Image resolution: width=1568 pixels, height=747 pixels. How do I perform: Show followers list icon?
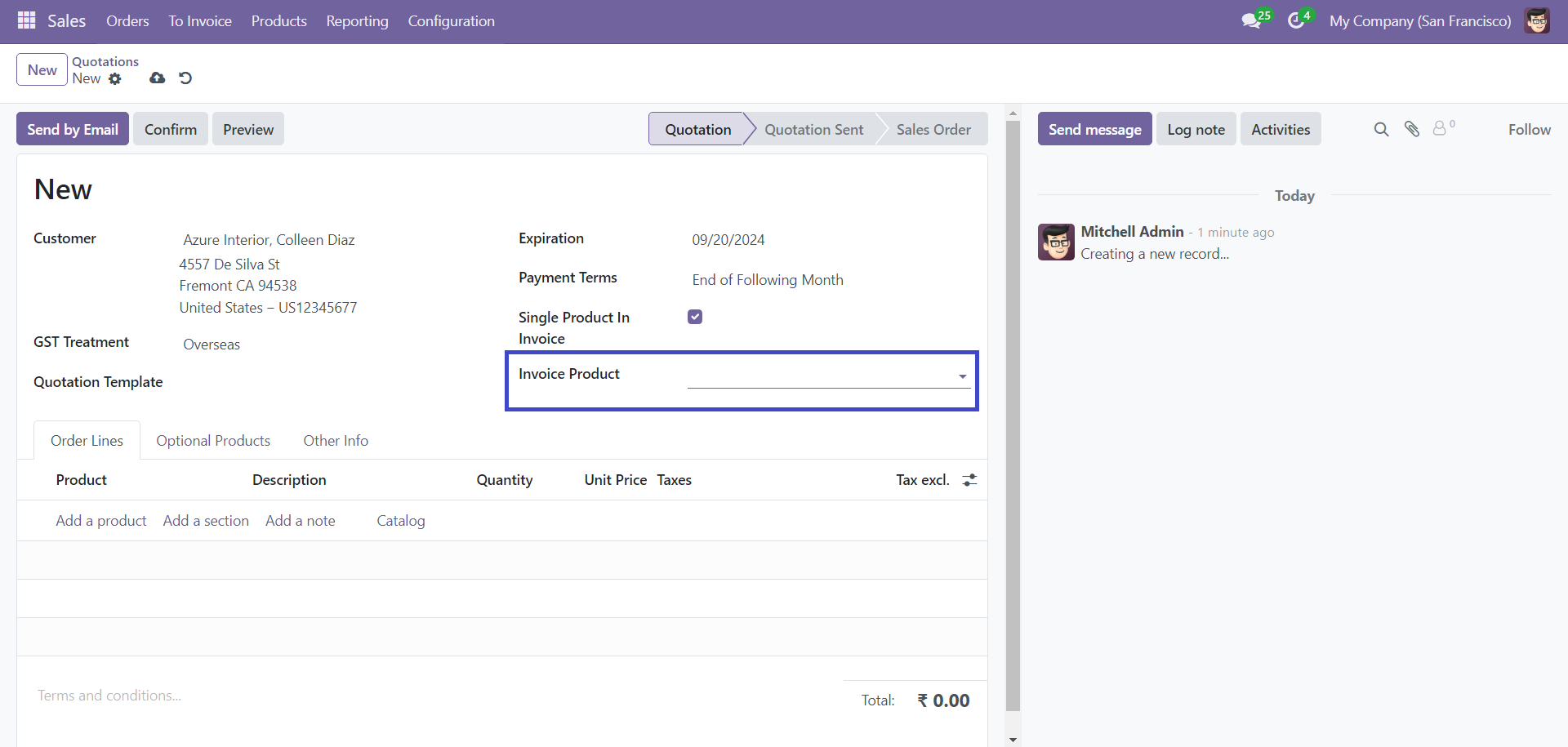point(1443,128)
